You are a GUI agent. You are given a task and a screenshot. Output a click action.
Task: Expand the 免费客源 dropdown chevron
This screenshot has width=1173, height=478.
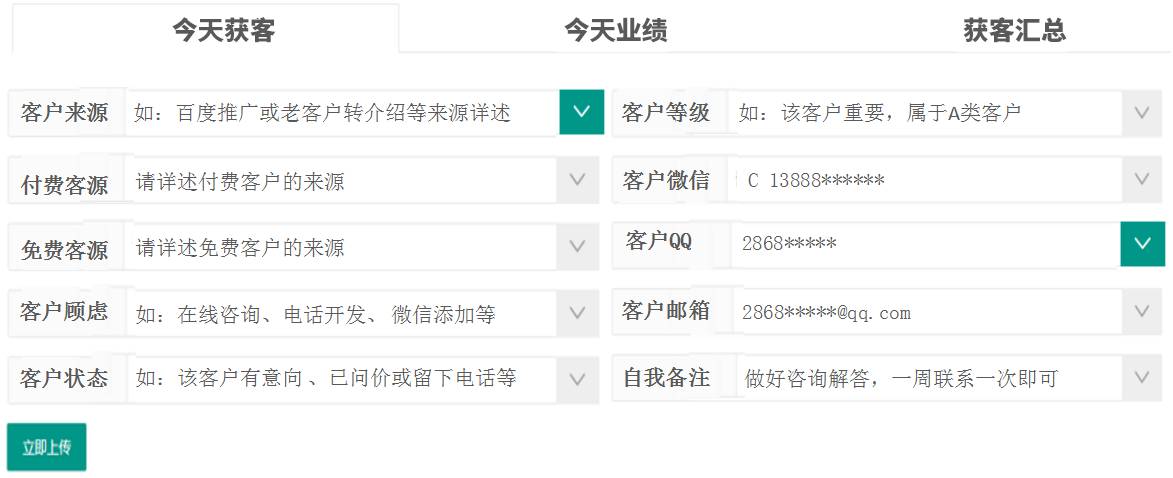tap(577, 246)
